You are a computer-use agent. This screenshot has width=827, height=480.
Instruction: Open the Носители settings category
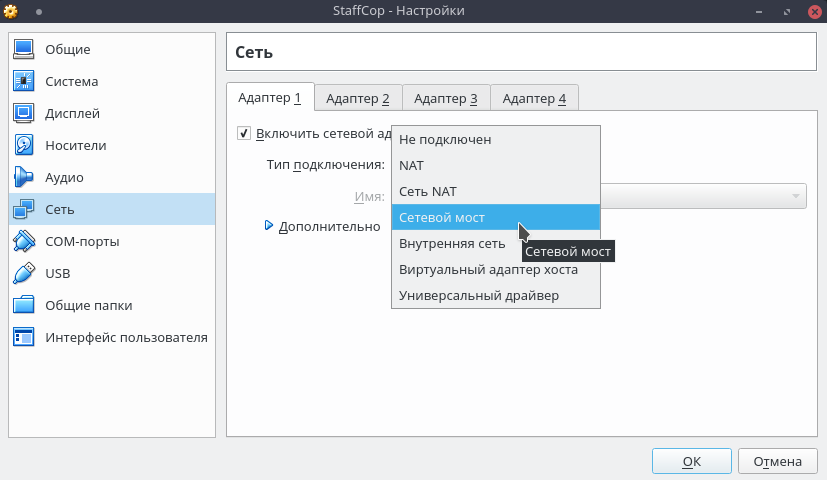[112, 145]
